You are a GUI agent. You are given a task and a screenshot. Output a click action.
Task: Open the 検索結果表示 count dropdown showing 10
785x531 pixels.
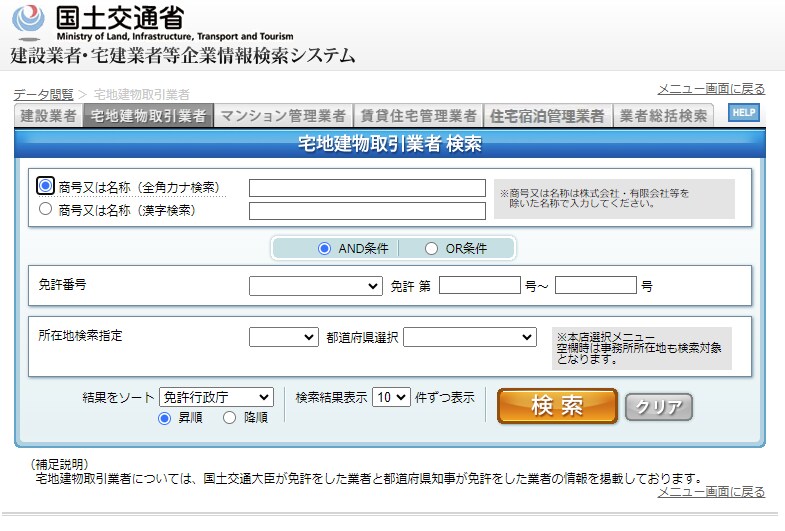click(391, 397)
